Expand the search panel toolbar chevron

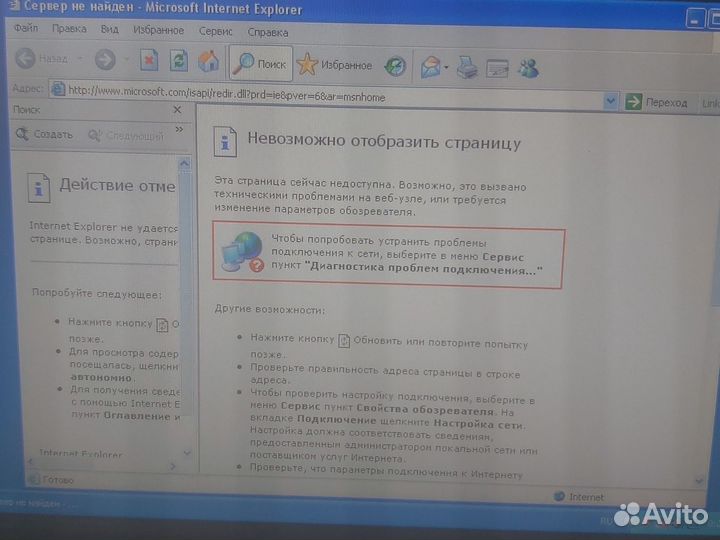click(179, 130)
